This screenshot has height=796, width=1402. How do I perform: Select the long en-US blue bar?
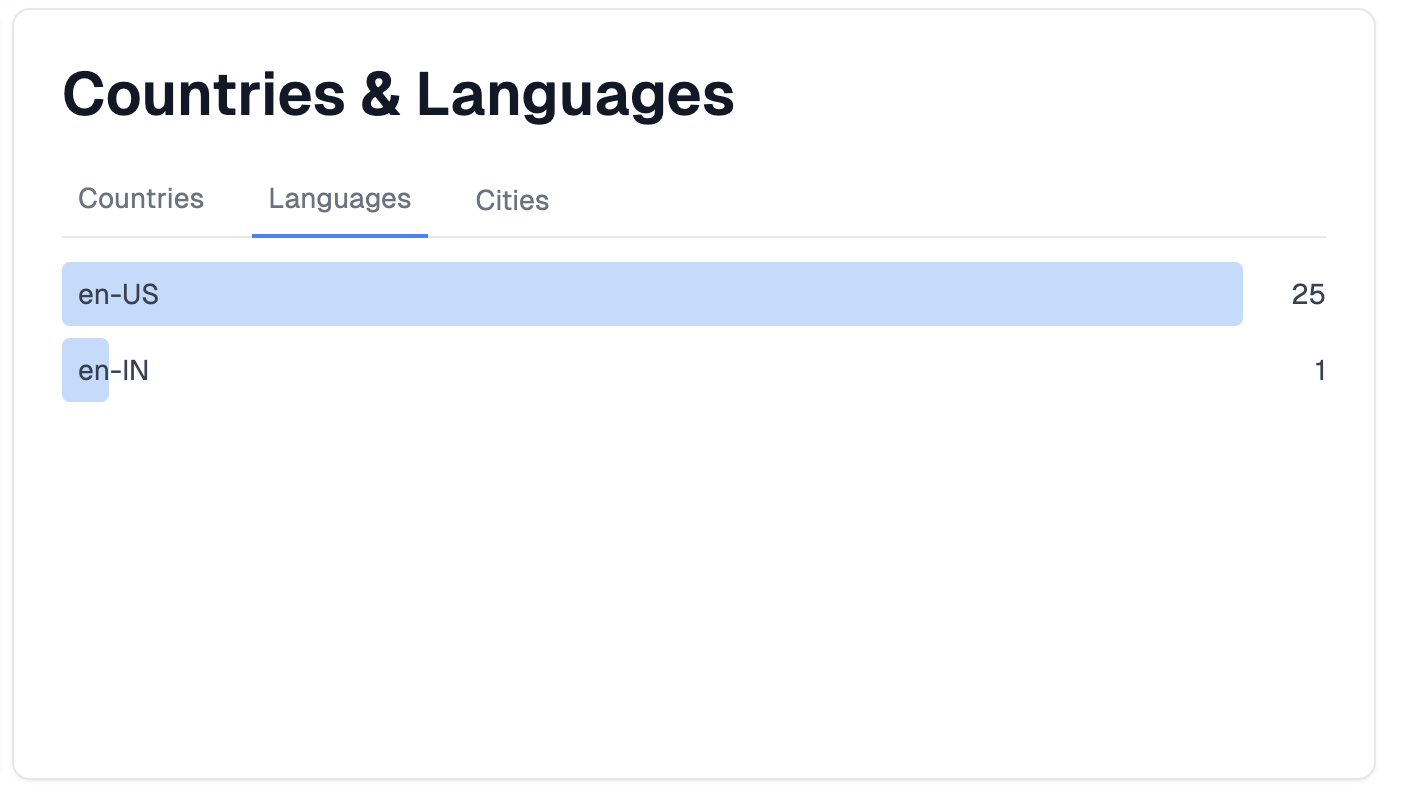pyautogui.click(x=652, y=294)
